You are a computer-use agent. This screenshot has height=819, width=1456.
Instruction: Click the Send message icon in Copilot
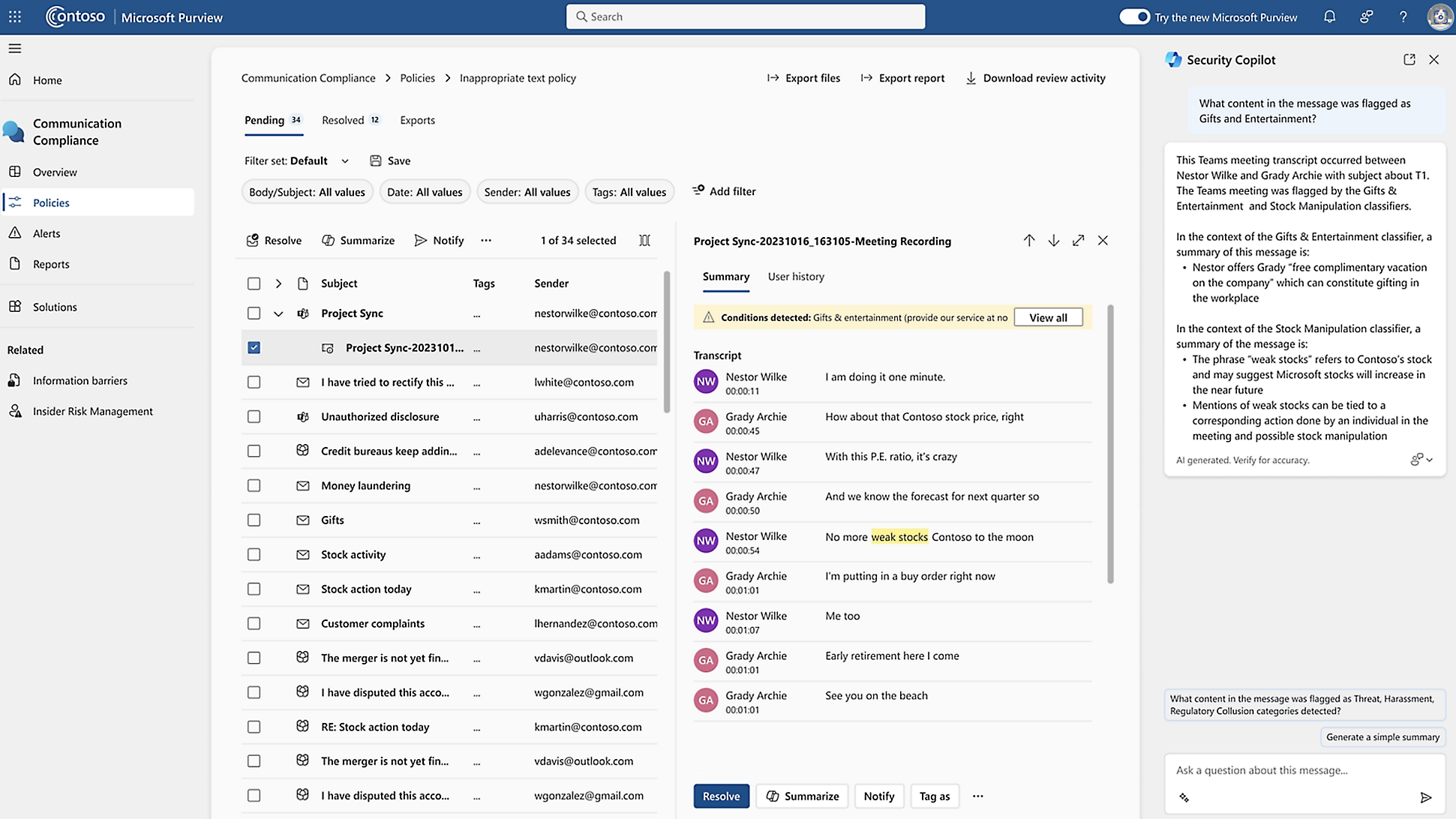[1427, 797]
